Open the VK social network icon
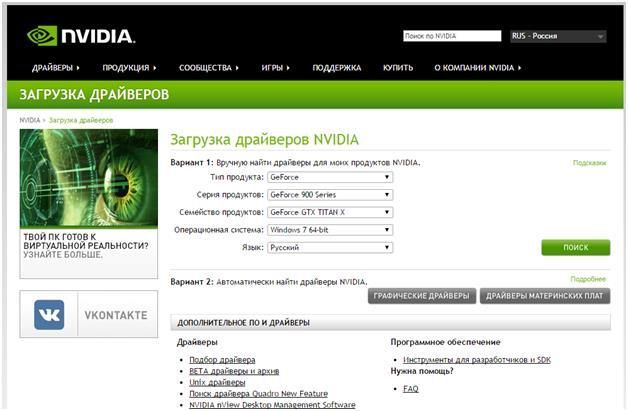Image resolution: width=628 pixels, height=411 pixels. (x=49, y=315)
